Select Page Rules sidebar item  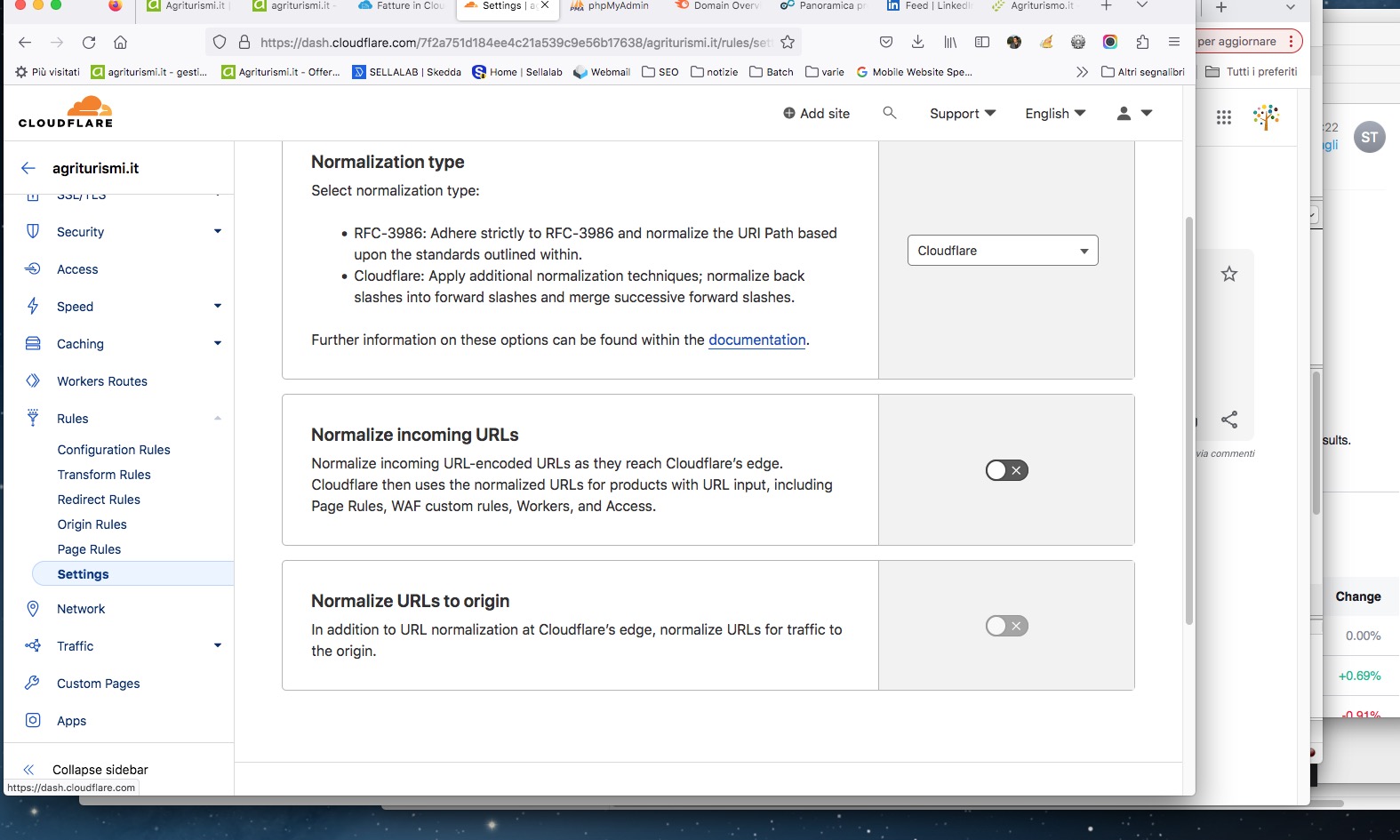(x=89, y=549)
